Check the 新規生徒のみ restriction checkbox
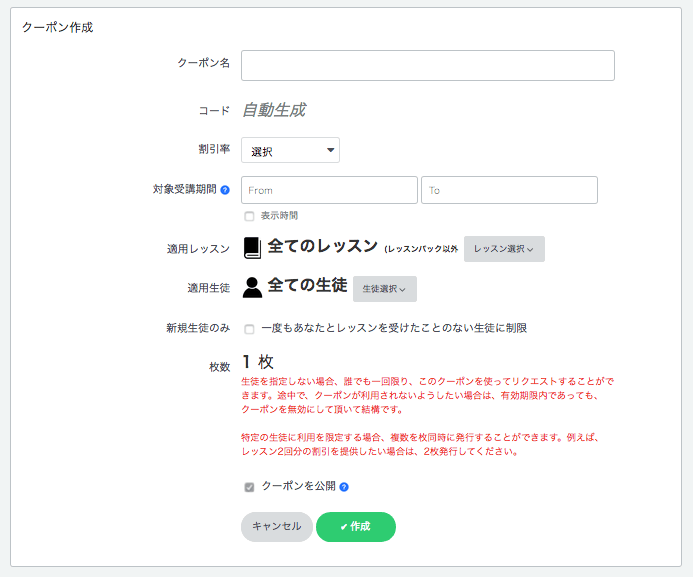The image size is (693, 577). (249, 329)
